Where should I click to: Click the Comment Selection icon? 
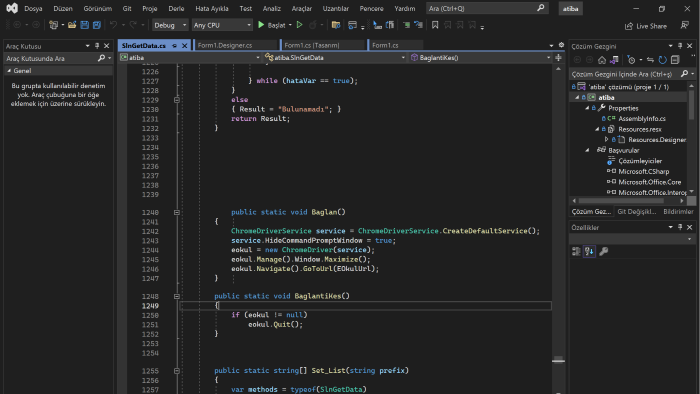pos(406,25)
